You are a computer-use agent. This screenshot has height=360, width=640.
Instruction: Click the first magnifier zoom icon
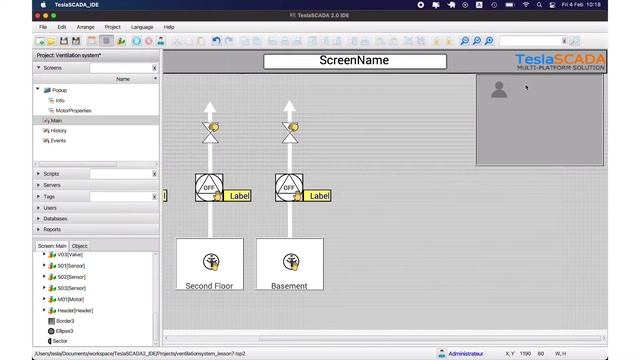click(464, 41)
